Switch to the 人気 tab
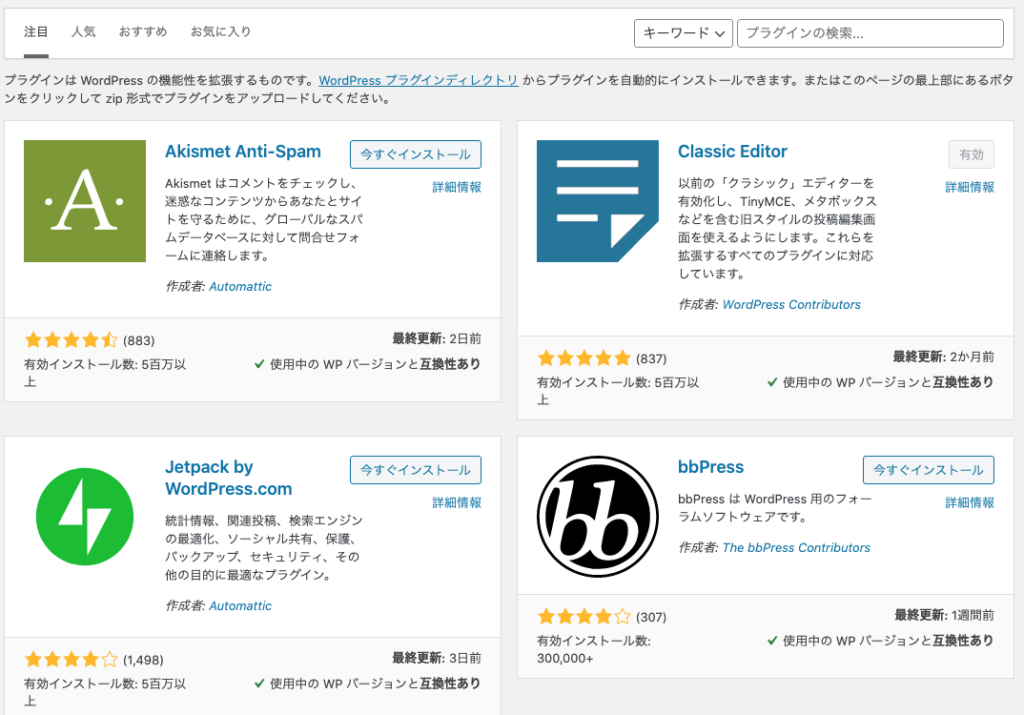 tap(84, 31)
